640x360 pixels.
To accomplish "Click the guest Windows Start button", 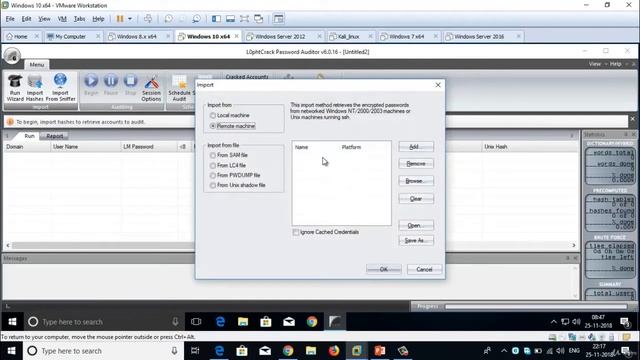I will point(12,322).
